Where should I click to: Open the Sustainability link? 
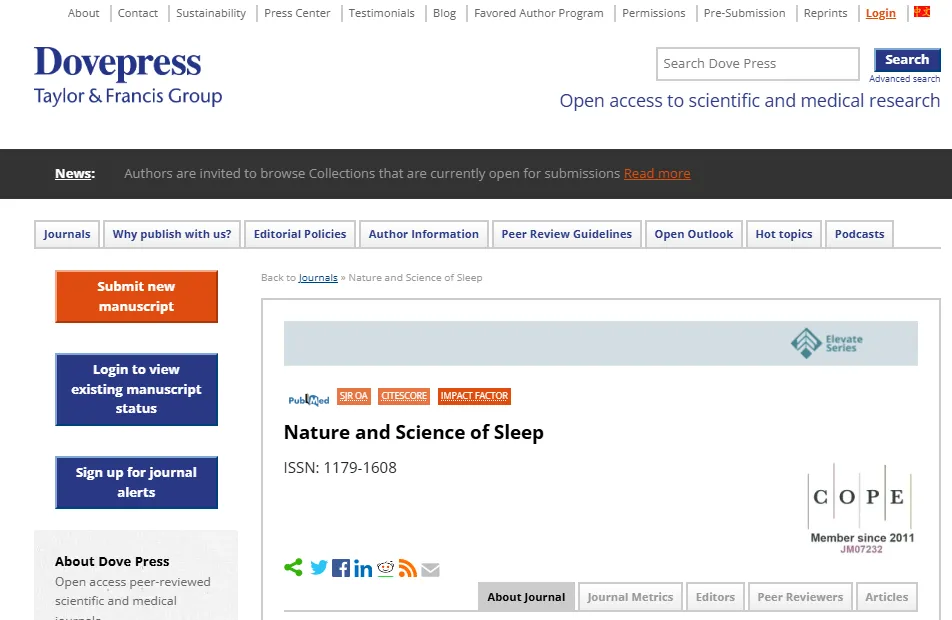[211, 13]
